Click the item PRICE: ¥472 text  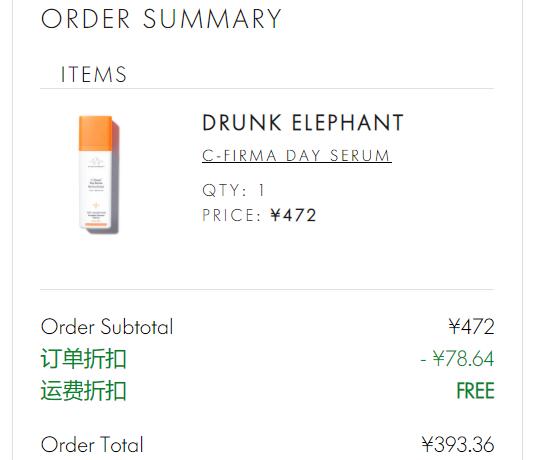click(259, 215)
